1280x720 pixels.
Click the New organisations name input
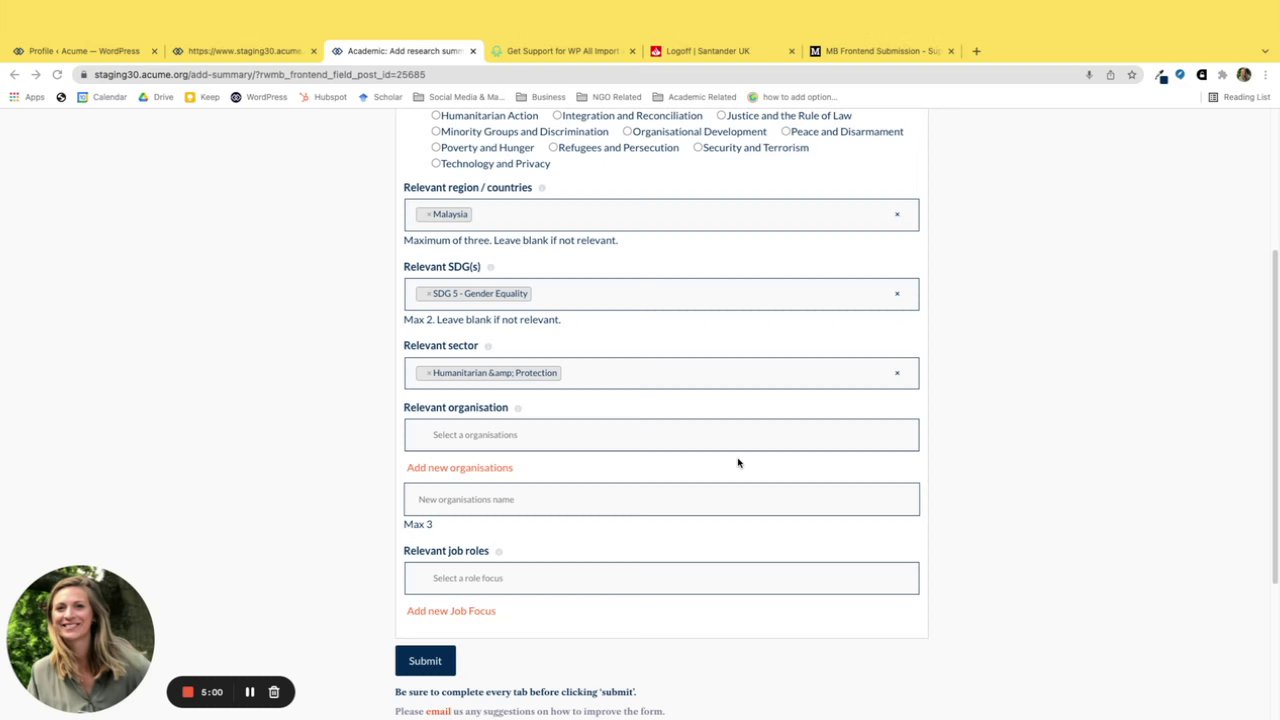coord(661,499)
